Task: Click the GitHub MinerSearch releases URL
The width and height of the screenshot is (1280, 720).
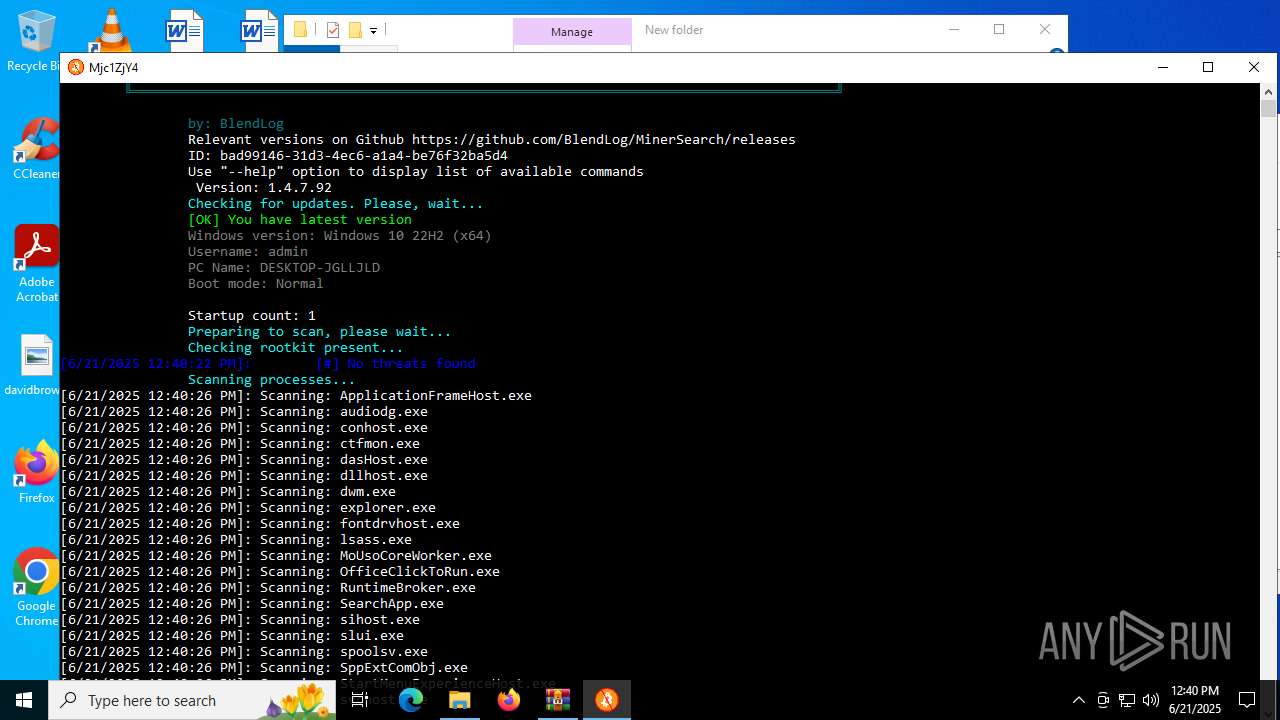Action: (x=604, y=140)
